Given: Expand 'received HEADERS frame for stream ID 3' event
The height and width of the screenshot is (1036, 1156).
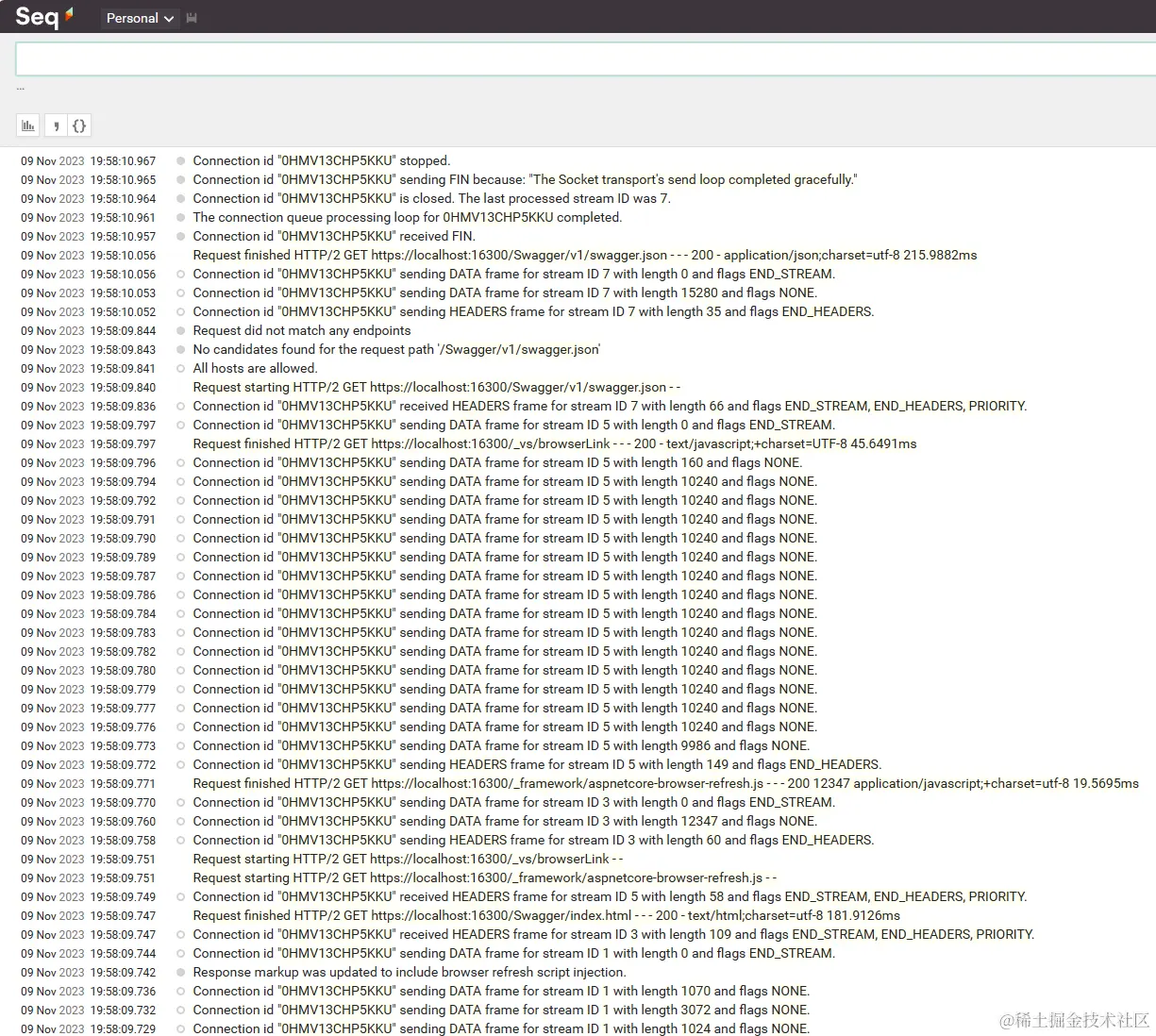Looking at the screenshot, I should pos(613,934).
